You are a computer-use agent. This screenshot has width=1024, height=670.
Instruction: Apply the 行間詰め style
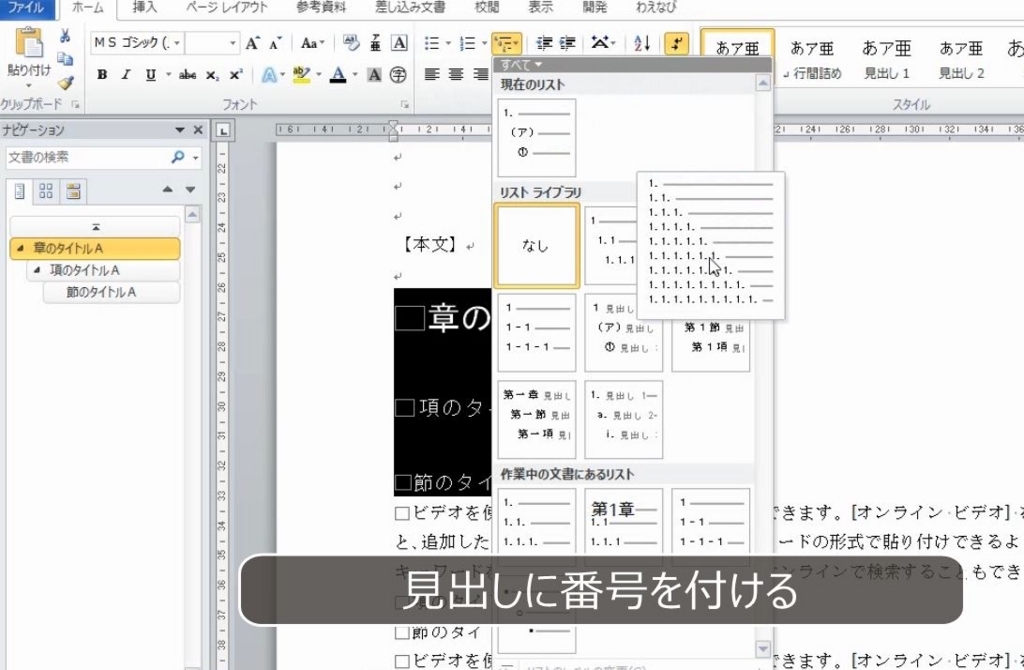[812, 59]
